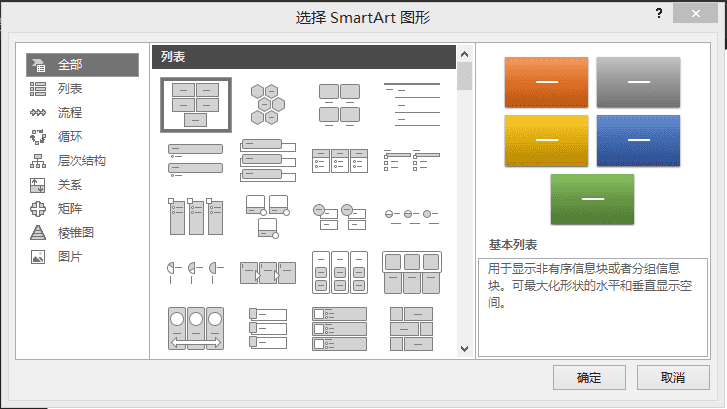Screen dimensions: 727x409
Task: Close the SmartArt dialog
Action: click(x=695, y=13)
